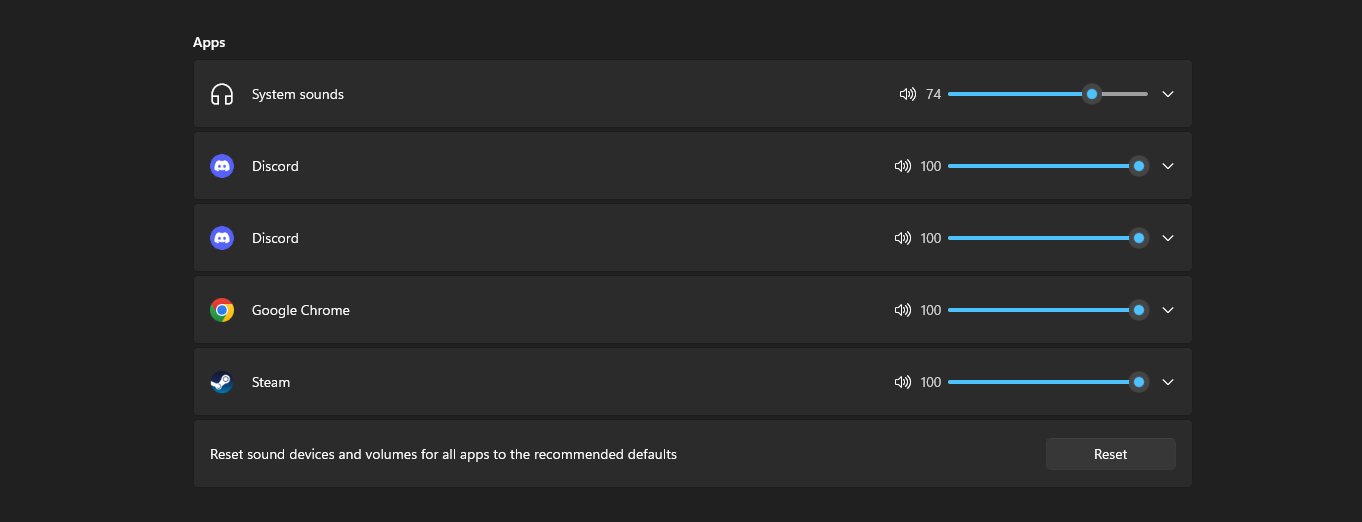Screen dimensions: 1362x522
Task: Click the first Discord app icon
Action: (x=222, y=166)
